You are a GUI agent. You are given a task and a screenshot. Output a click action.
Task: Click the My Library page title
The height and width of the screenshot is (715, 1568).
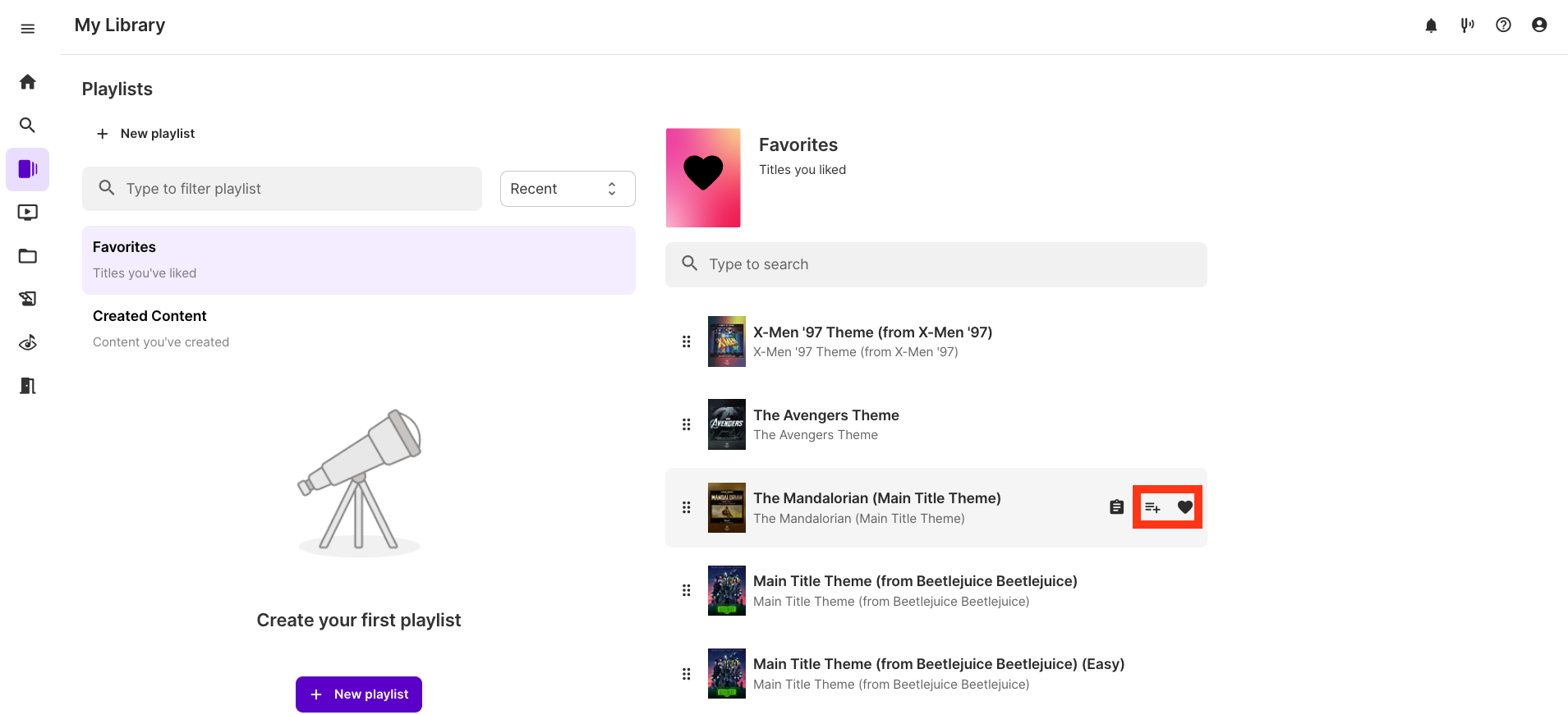(x=120, y=25)
